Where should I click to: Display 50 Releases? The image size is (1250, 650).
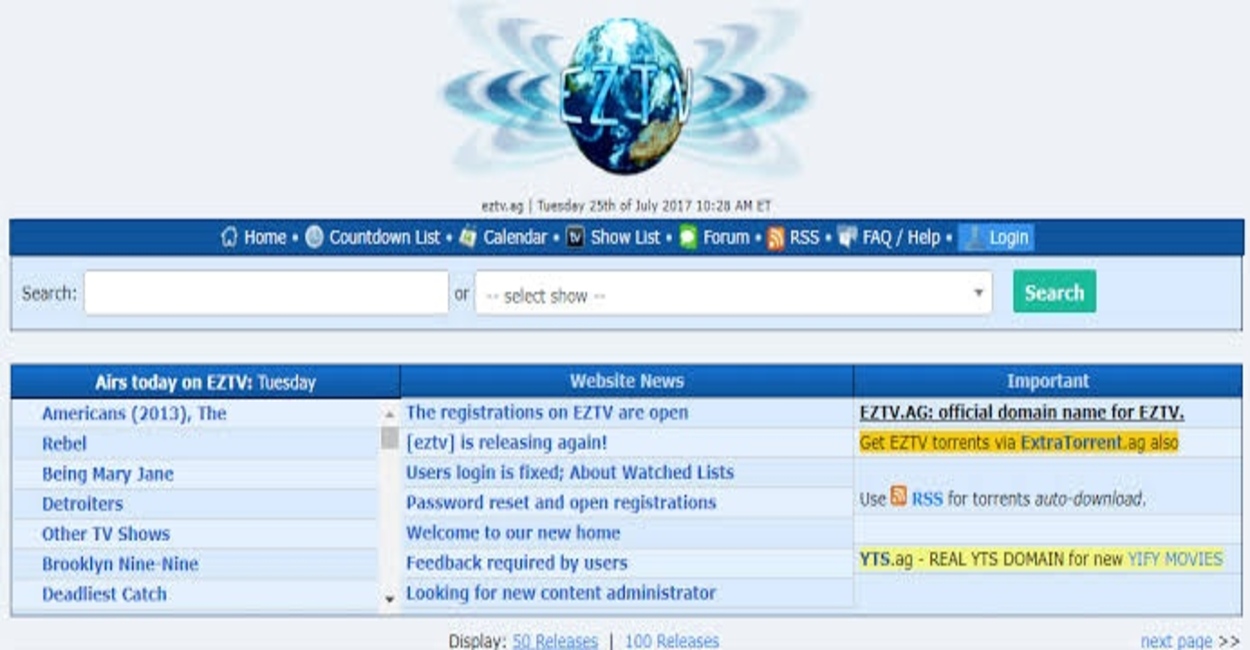[555, 641]
